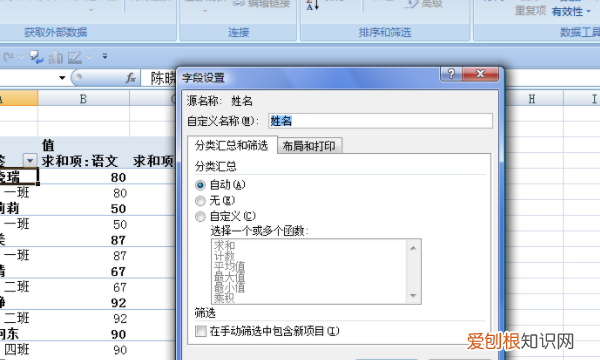Open the Customize Quick Access Toolbar dropdown
Screen dimensions: 600x360
[x=105, y=56]
